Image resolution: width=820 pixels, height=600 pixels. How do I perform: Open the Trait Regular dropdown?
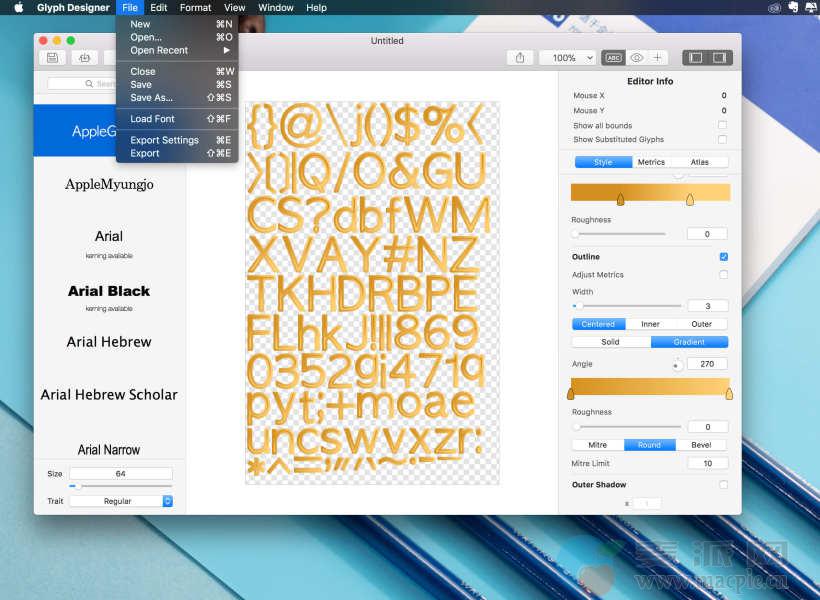(x=120, y=501)
